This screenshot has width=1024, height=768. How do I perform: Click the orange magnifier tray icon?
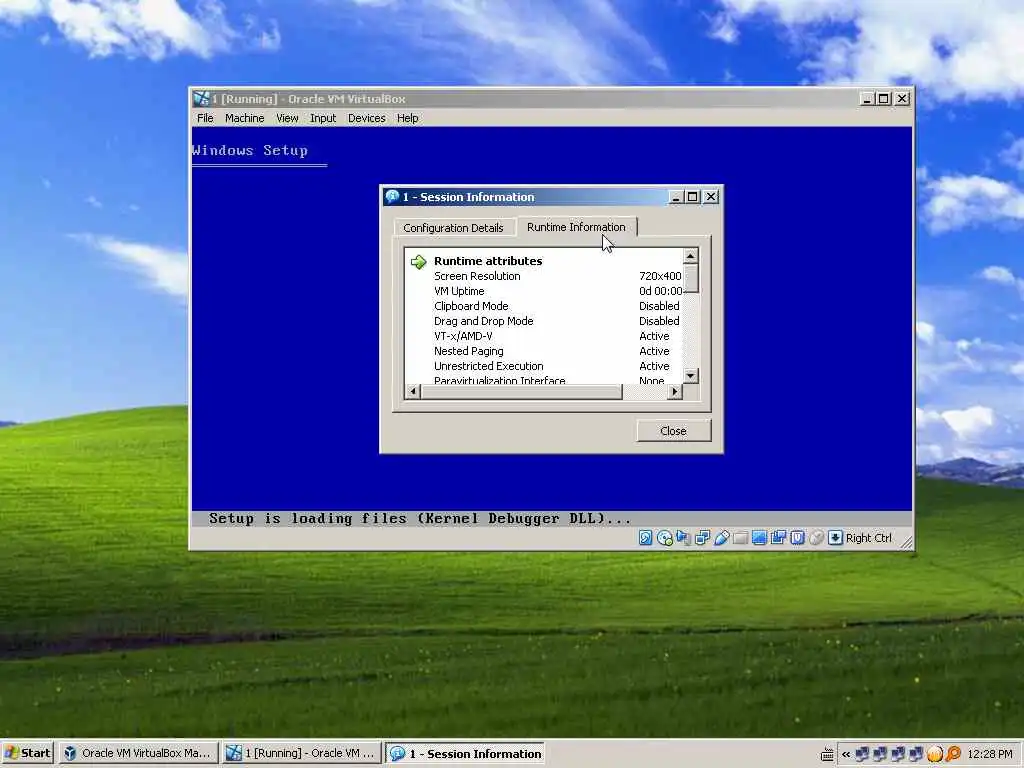tap(953, 754)
